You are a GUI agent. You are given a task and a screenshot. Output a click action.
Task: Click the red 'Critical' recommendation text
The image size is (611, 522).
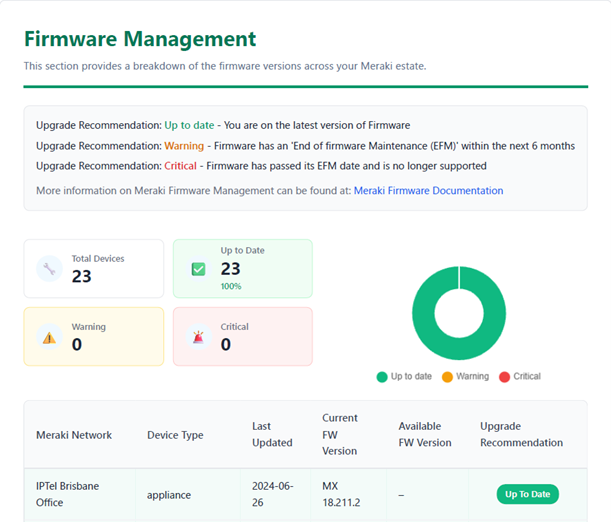click(x=180, y=166)
